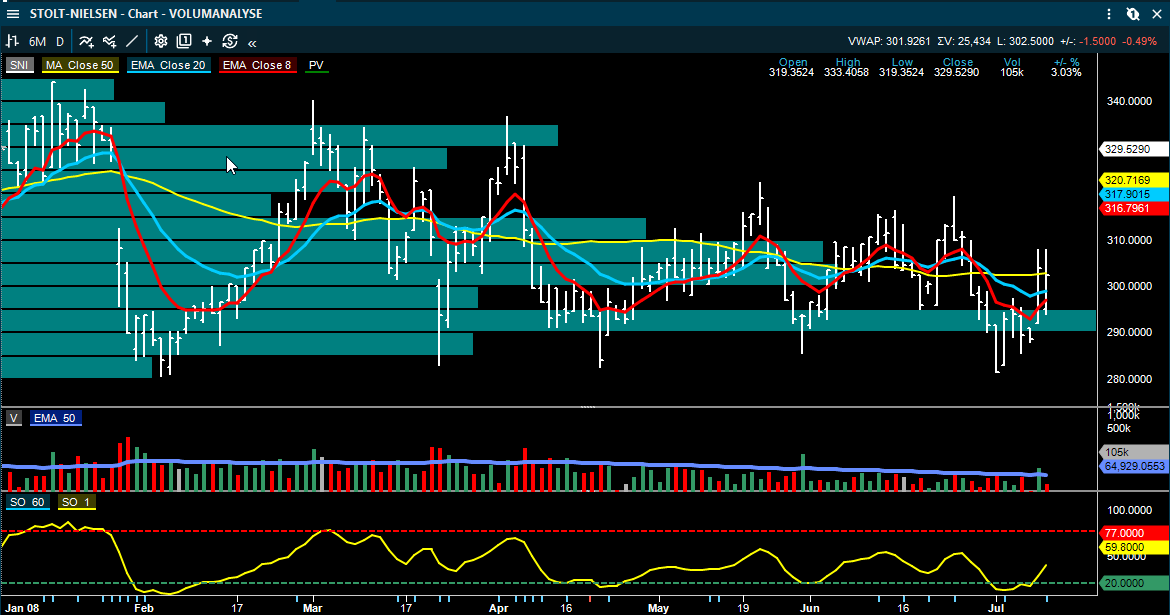Screen dimensions: 1170x615
Task: Click the Jul date label on time axis
Action: click(996, 608)
